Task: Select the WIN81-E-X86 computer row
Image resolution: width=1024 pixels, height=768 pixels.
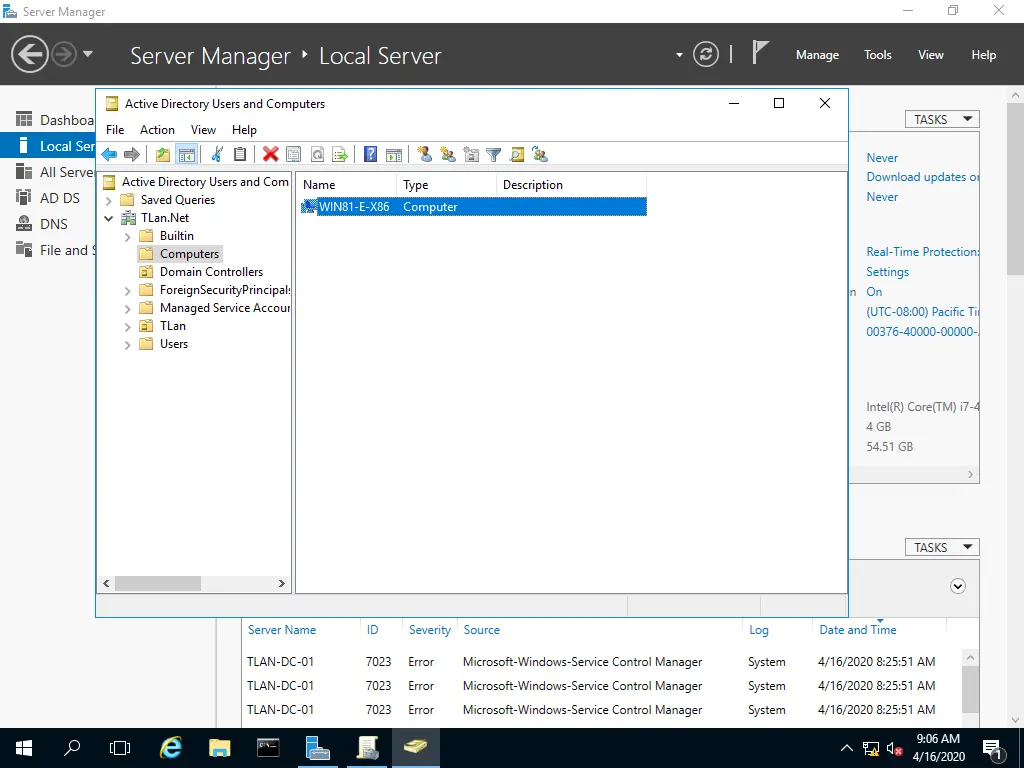Action: (473, 207)
